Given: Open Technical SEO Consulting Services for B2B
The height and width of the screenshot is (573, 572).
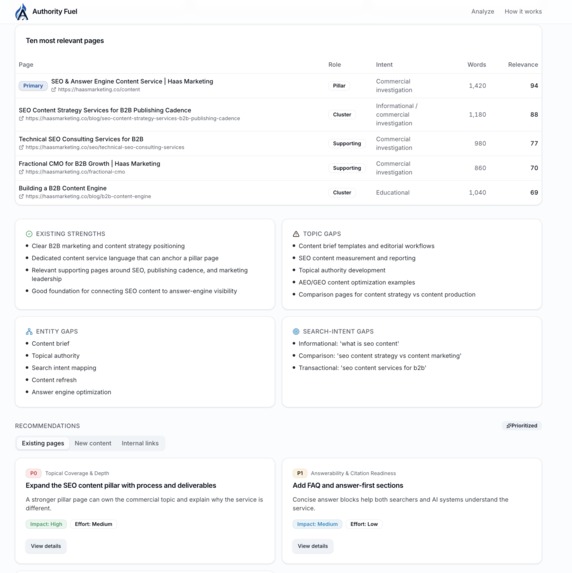Looking at the screenshot, I should (81, 139).
